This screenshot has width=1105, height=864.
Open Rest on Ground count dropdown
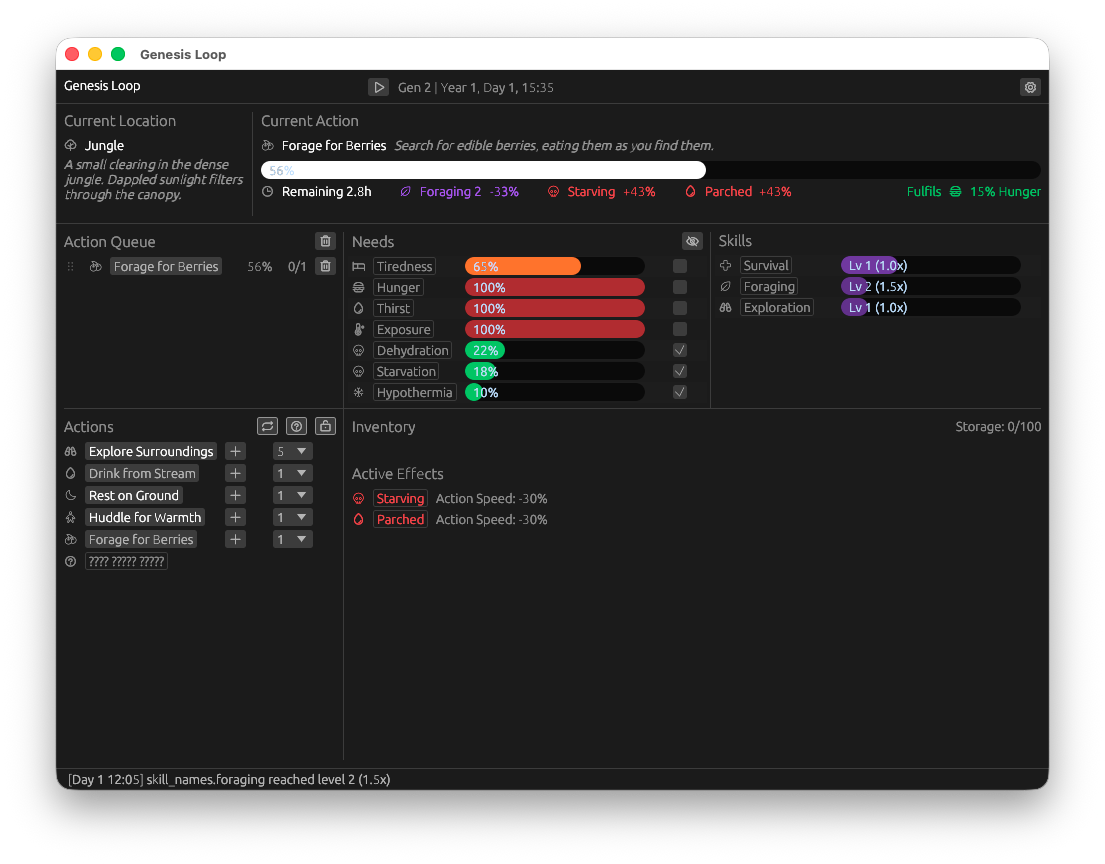[292, 495]
